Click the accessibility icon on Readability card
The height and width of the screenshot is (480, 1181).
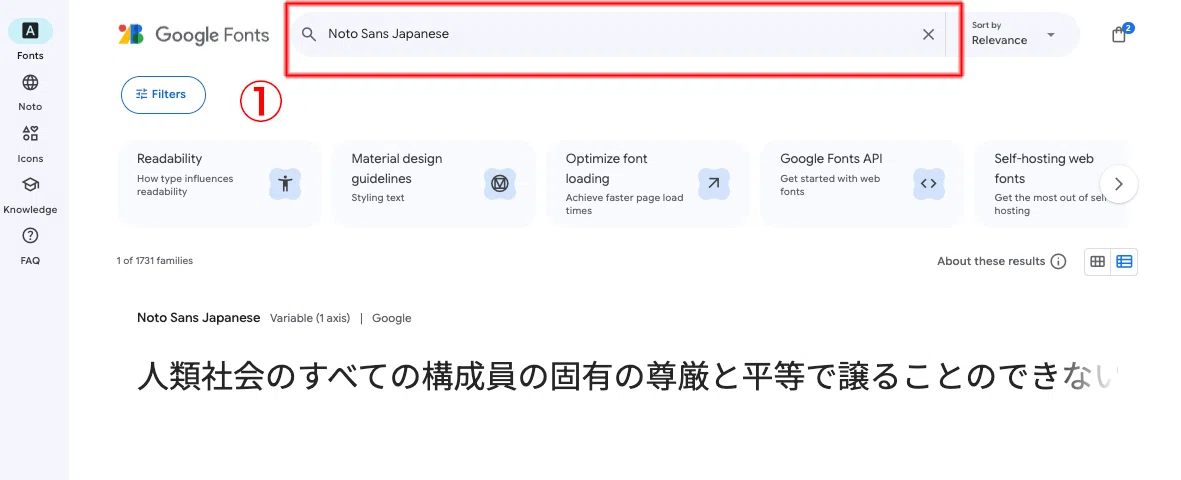(285, 184)
